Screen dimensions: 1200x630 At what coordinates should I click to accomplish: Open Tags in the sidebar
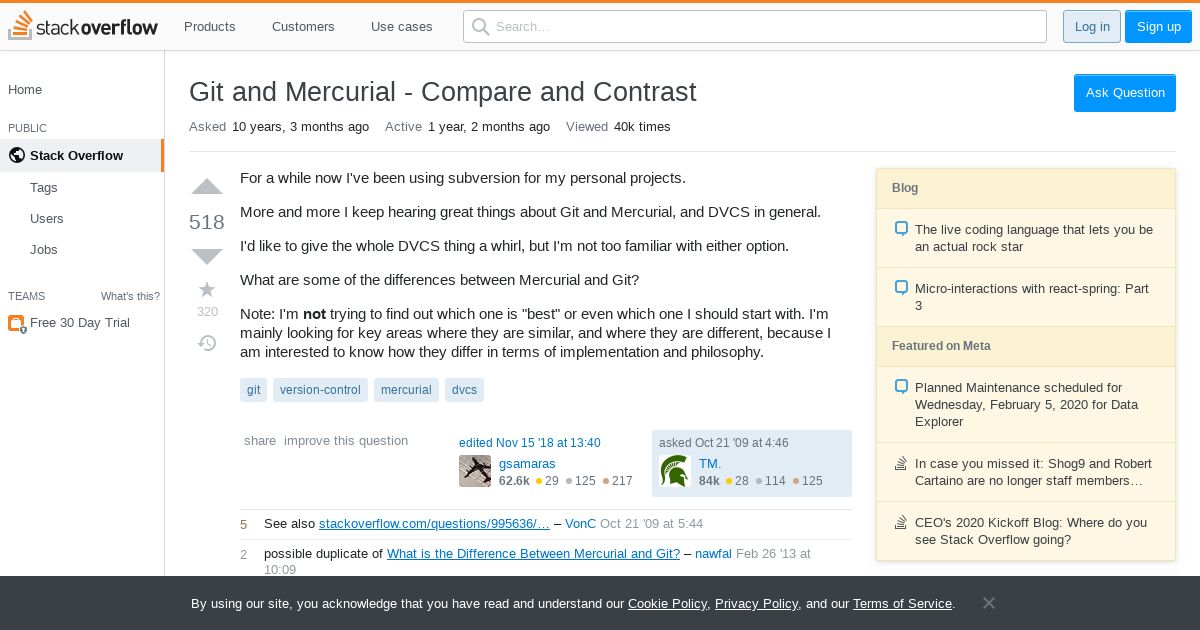tap(44, 187)
